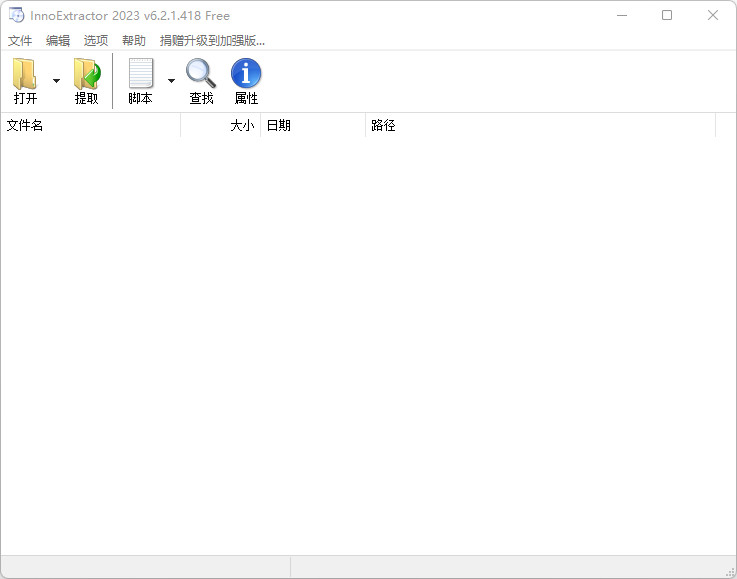Maximize the InnoExtractor window
This screenshot has width=737, height=579.
(666, 16)
